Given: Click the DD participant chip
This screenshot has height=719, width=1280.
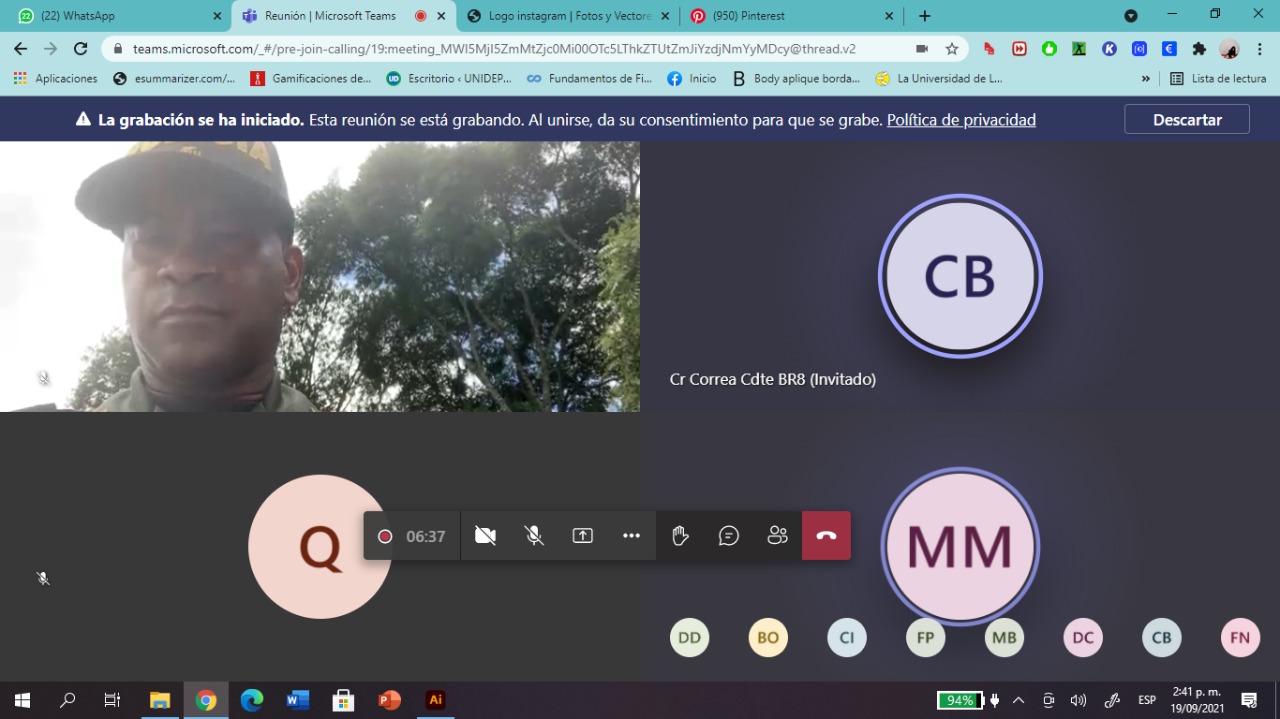Looking at the screenshot, I should click(x=689, y=638).
